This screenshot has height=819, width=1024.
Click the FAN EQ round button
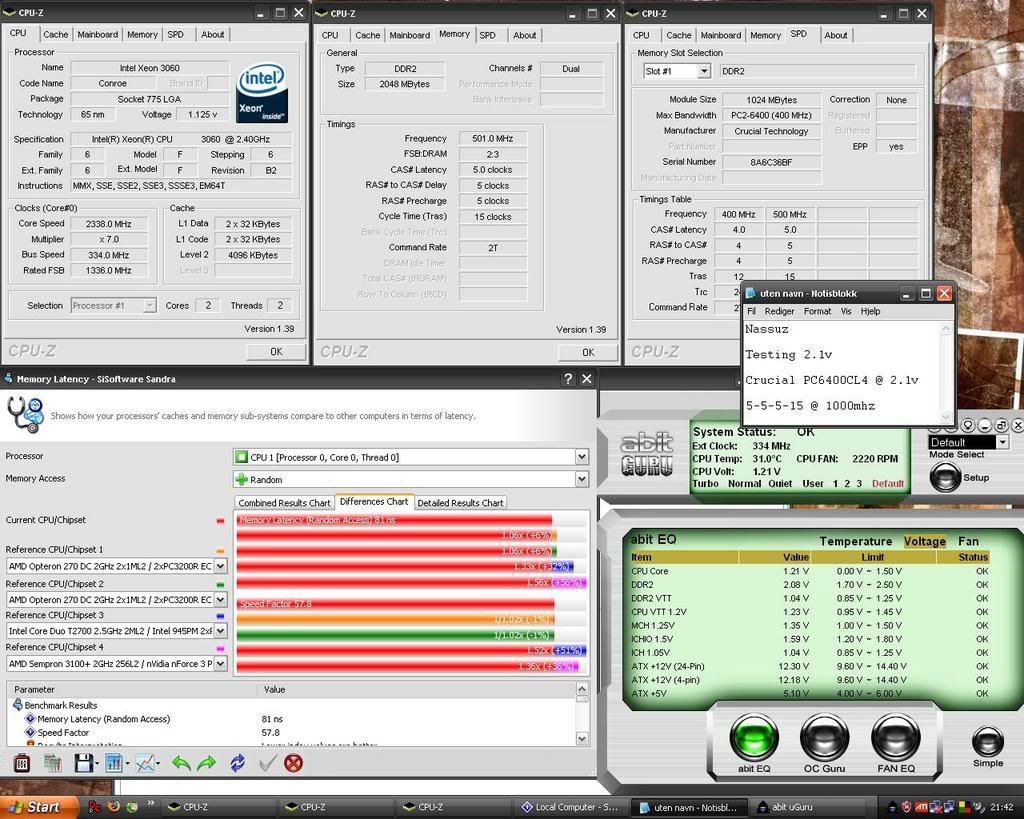tap(896, 737)
